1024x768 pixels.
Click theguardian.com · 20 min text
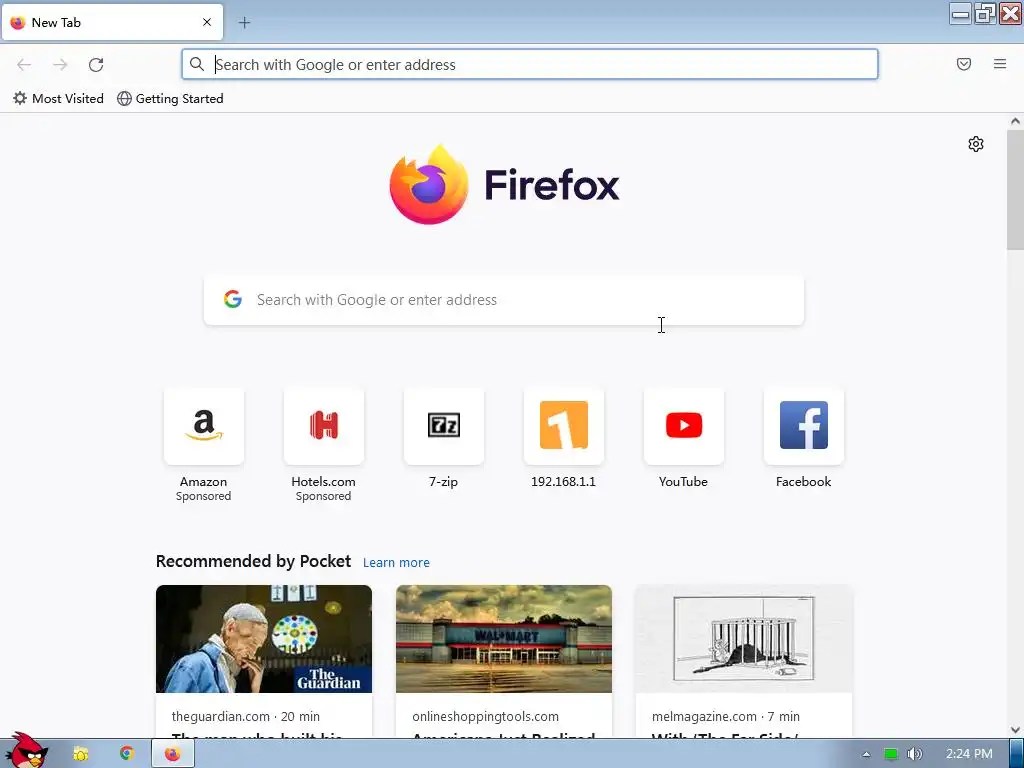tap(246, 716)
